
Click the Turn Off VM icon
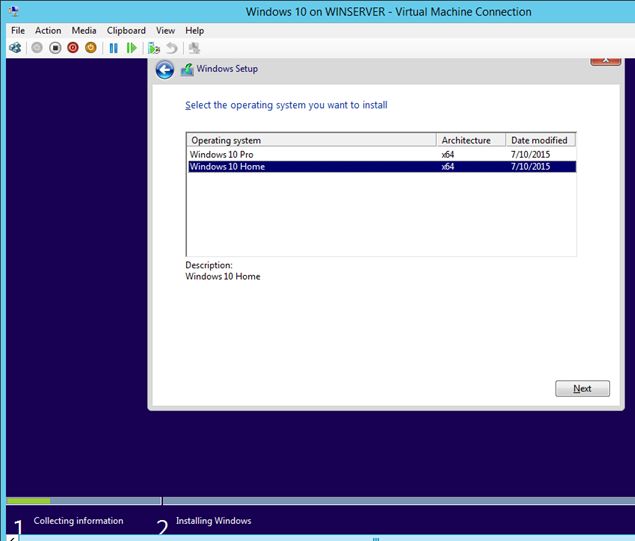click(x=55, y=48)
